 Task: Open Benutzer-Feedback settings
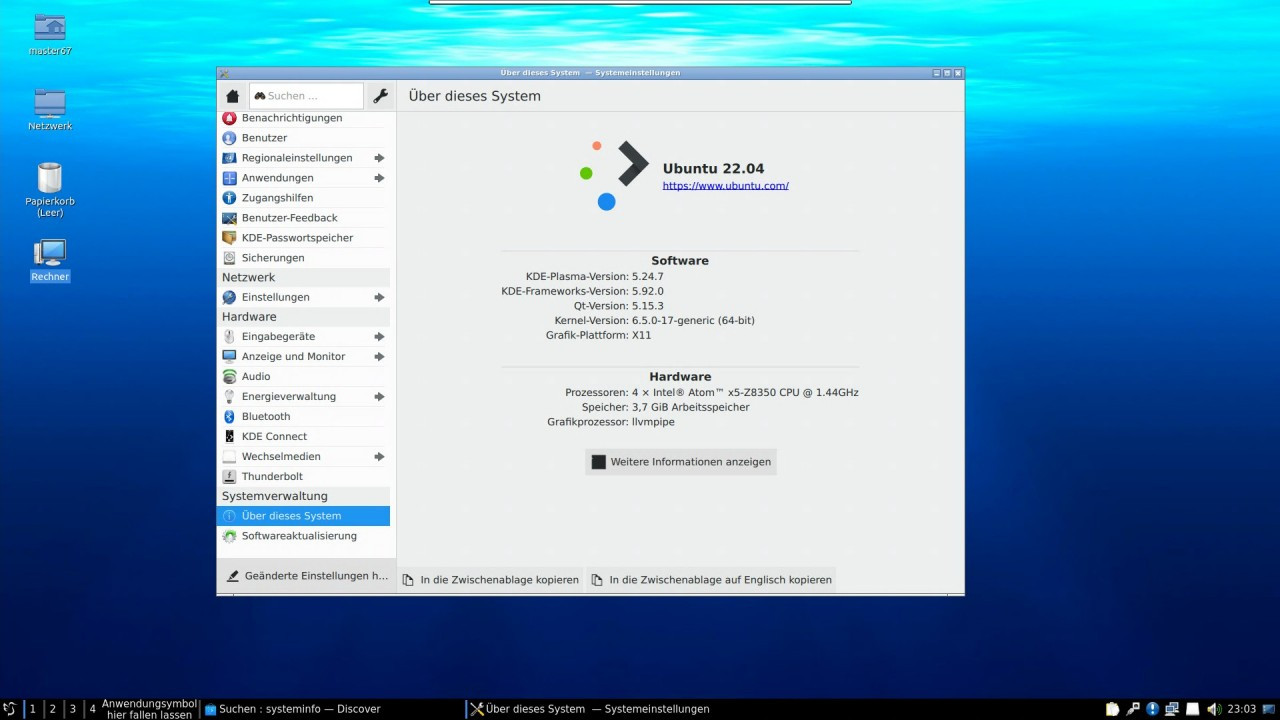click(303, 218)
